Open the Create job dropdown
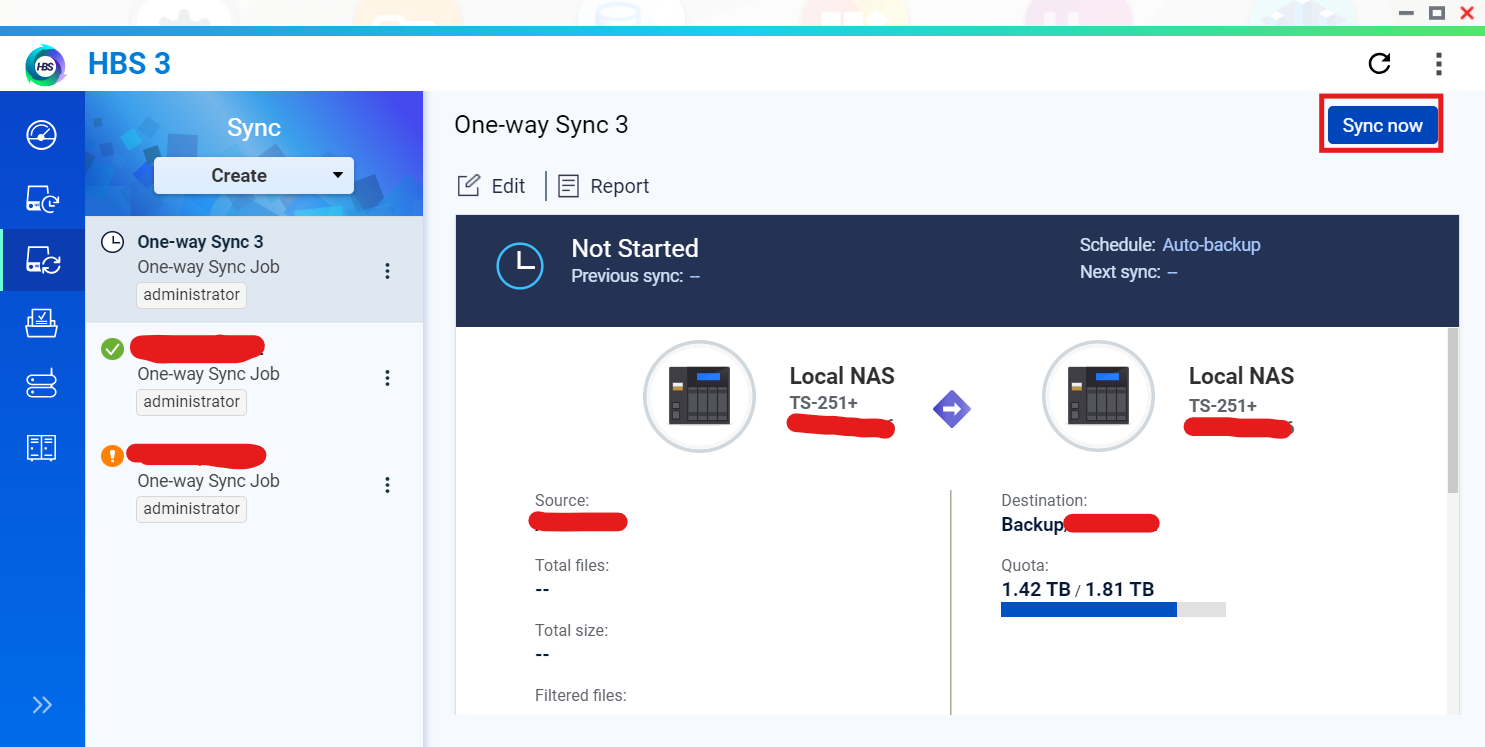 (254, 175)
